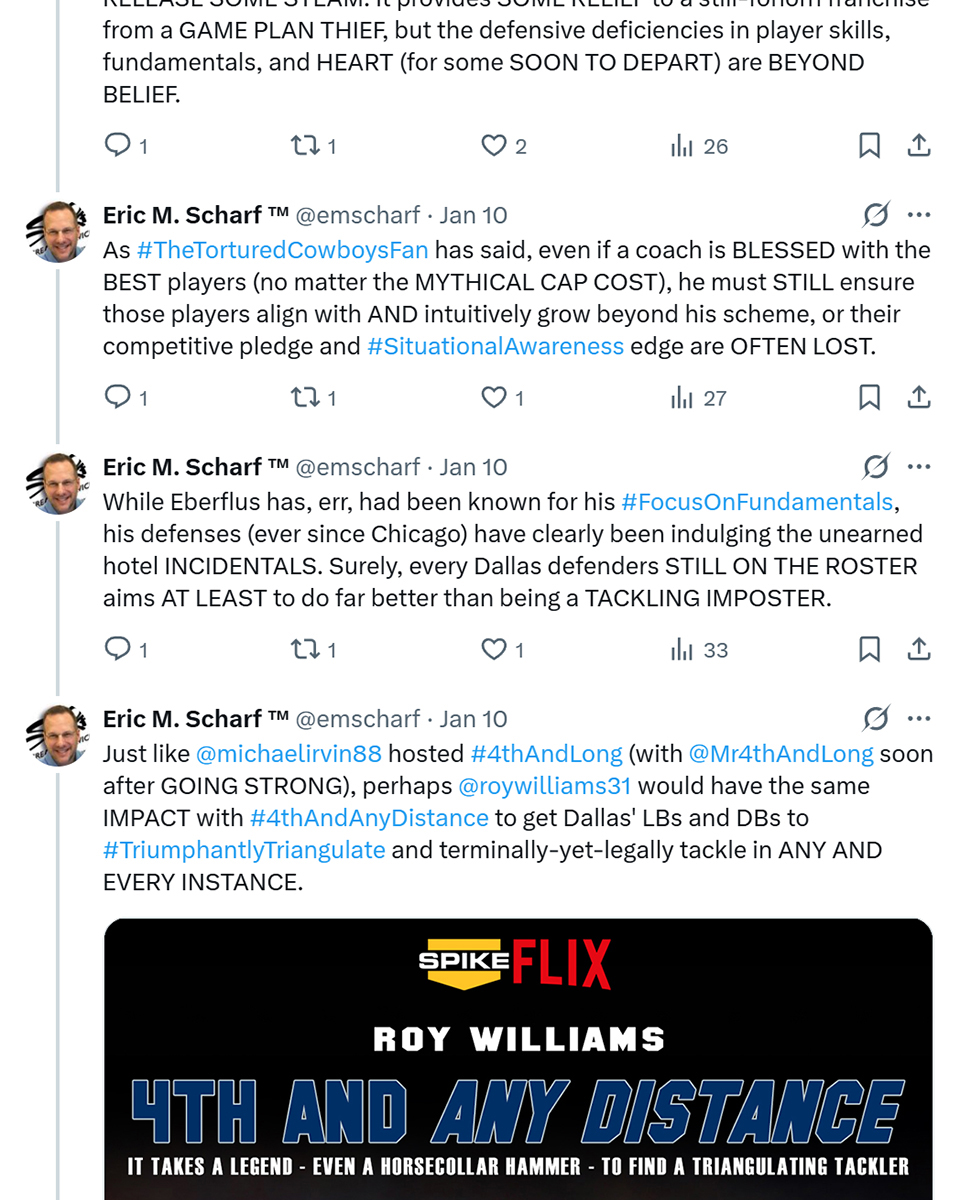Open the #FocusOnFundamentals hashtag
Image resolution: width=960 pixels, height=1200 pixels.
(756, 502)
